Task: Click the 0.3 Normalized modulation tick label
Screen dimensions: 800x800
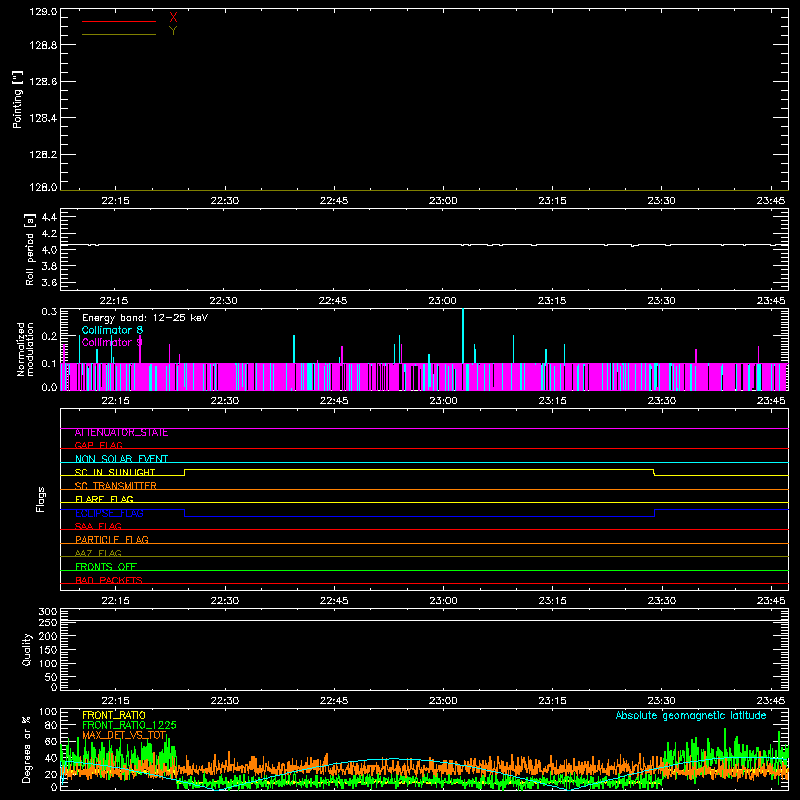Action: click(49, 311)
